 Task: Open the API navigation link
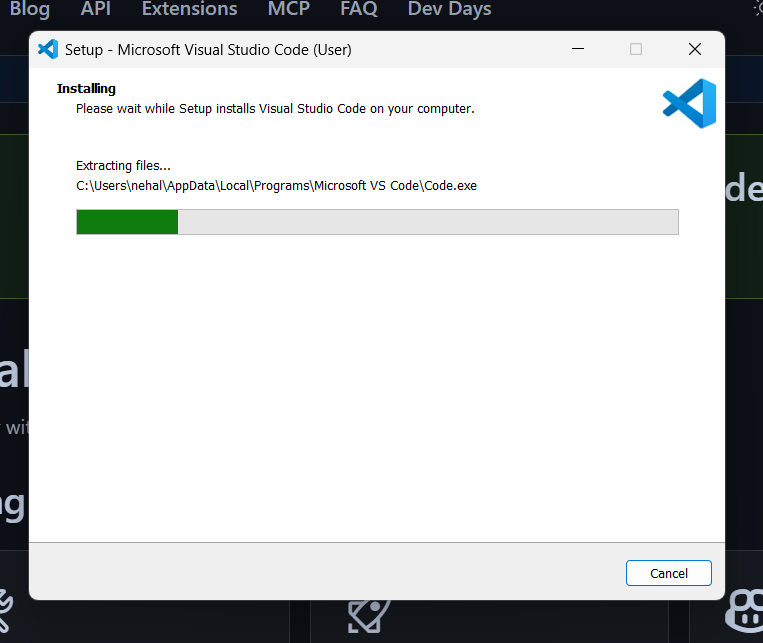(x=95, y=10)
